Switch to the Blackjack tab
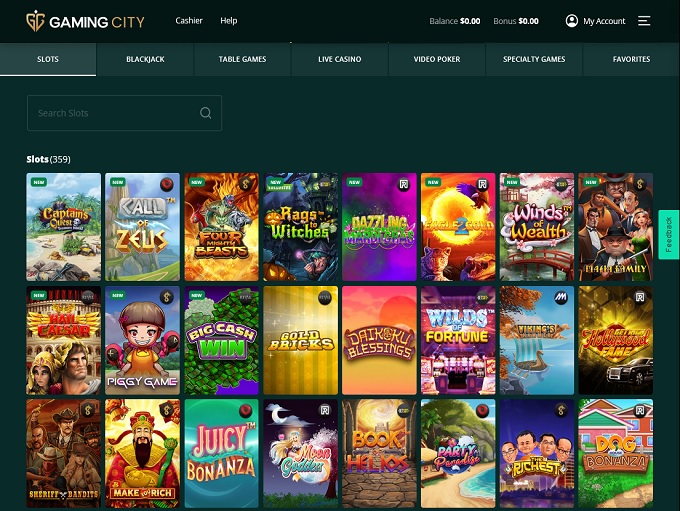 pyautogui.click(x=145, y=59)
